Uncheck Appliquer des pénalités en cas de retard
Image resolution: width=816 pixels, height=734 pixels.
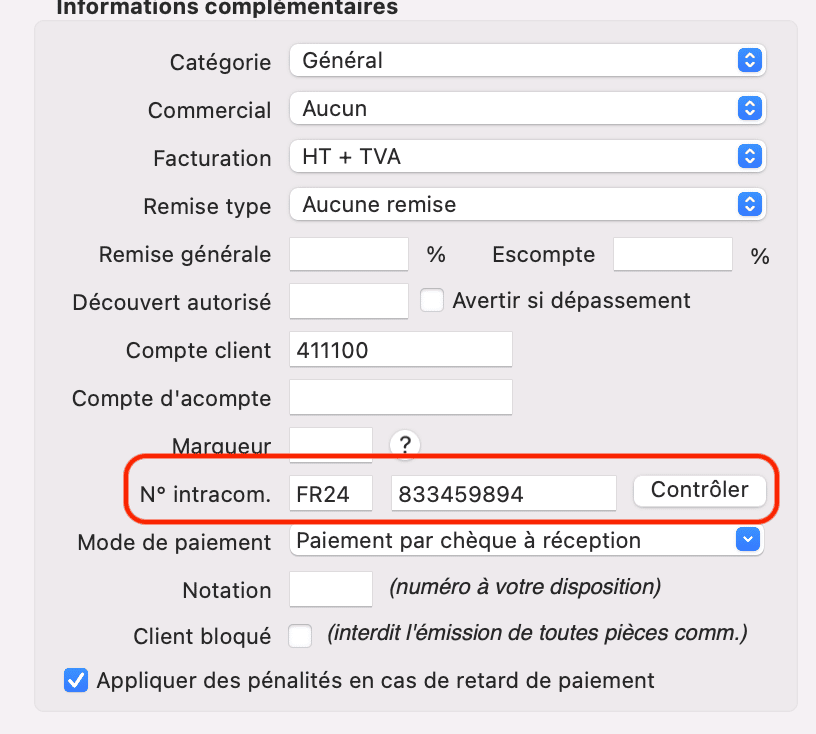tap(76, 680)
